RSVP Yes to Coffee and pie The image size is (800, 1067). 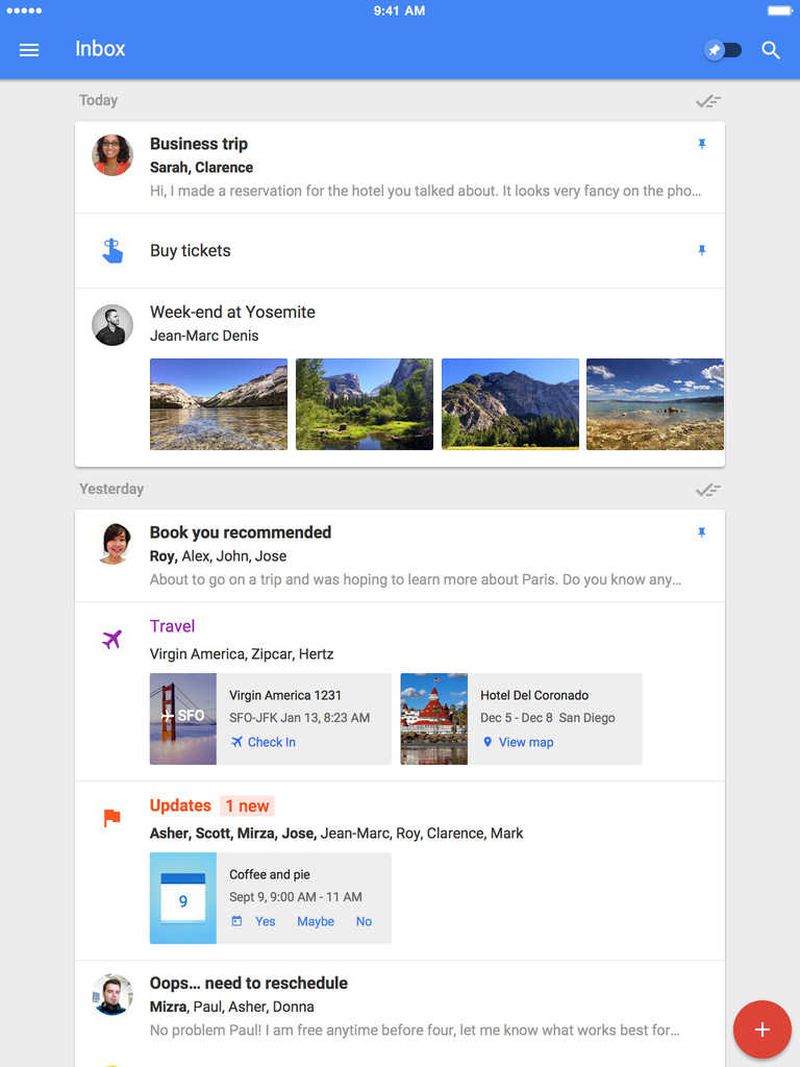(x=264, y=921)
